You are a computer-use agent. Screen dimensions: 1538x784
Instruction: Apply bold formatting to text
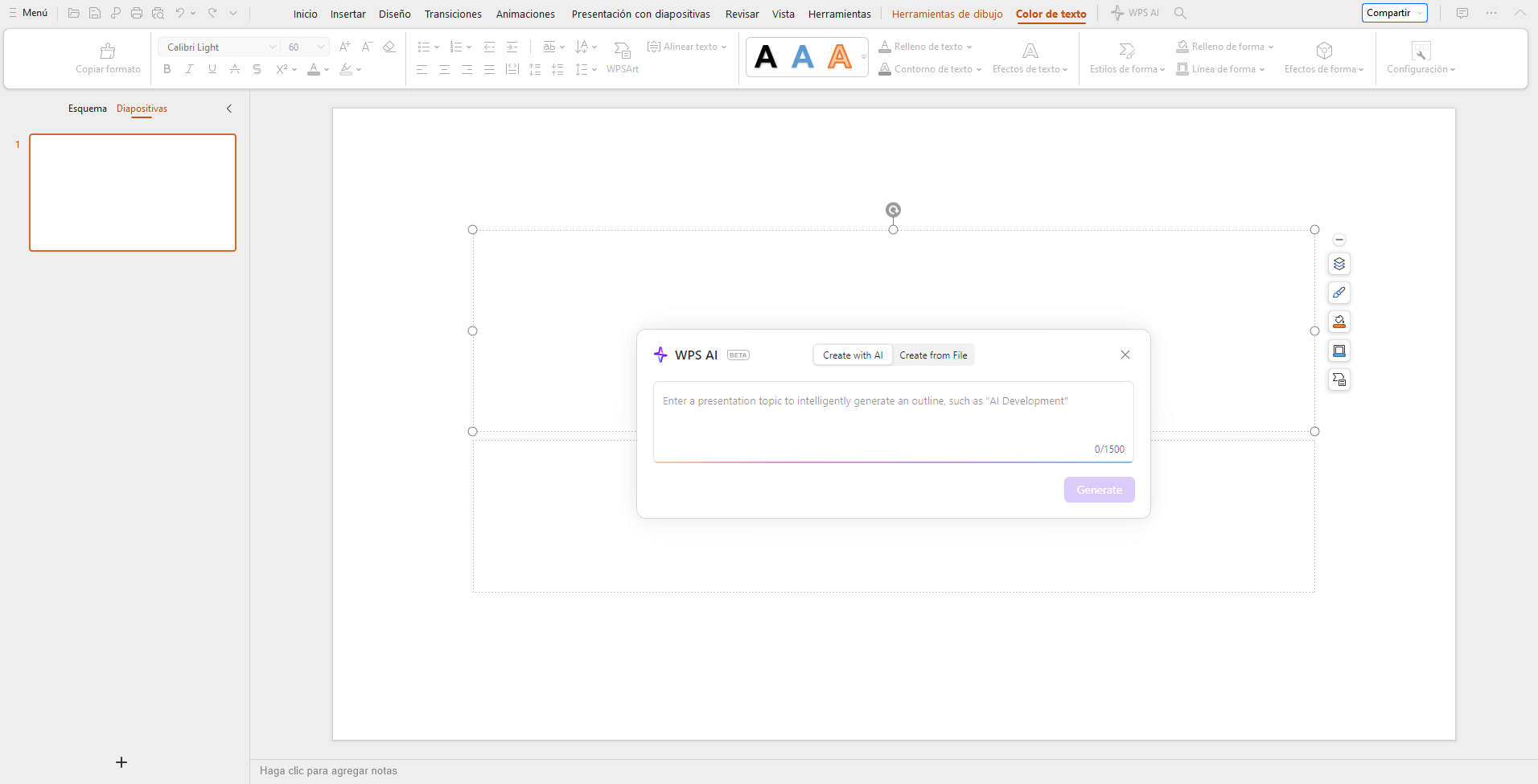pyautogui.click(x=167, y=69)
